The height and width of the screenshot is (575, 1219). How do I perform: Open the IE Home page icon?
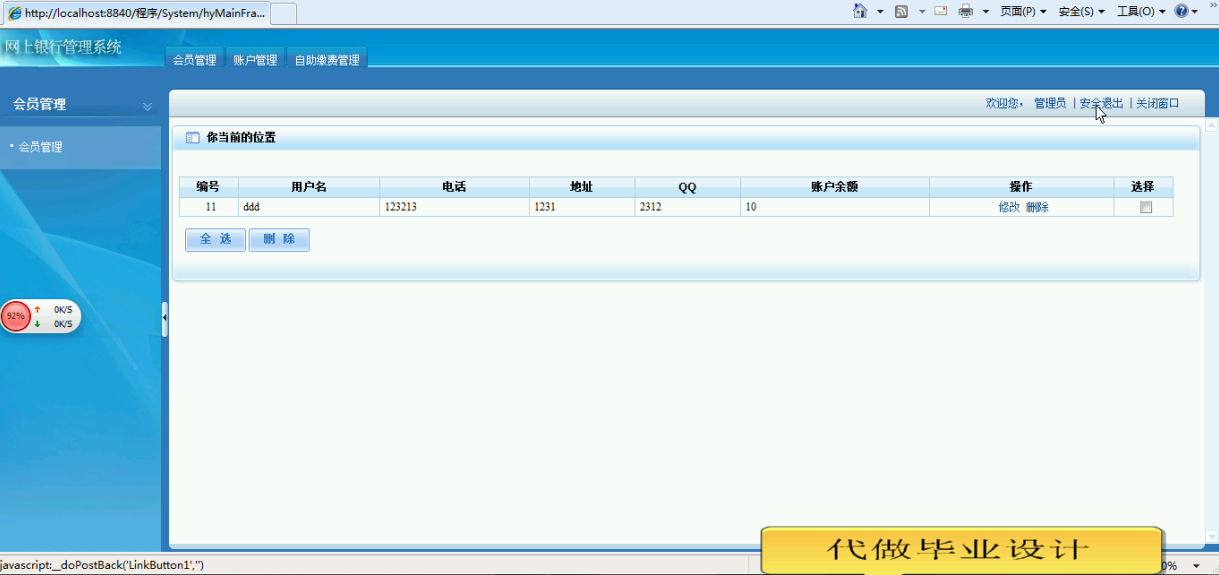tap(860, 11)
